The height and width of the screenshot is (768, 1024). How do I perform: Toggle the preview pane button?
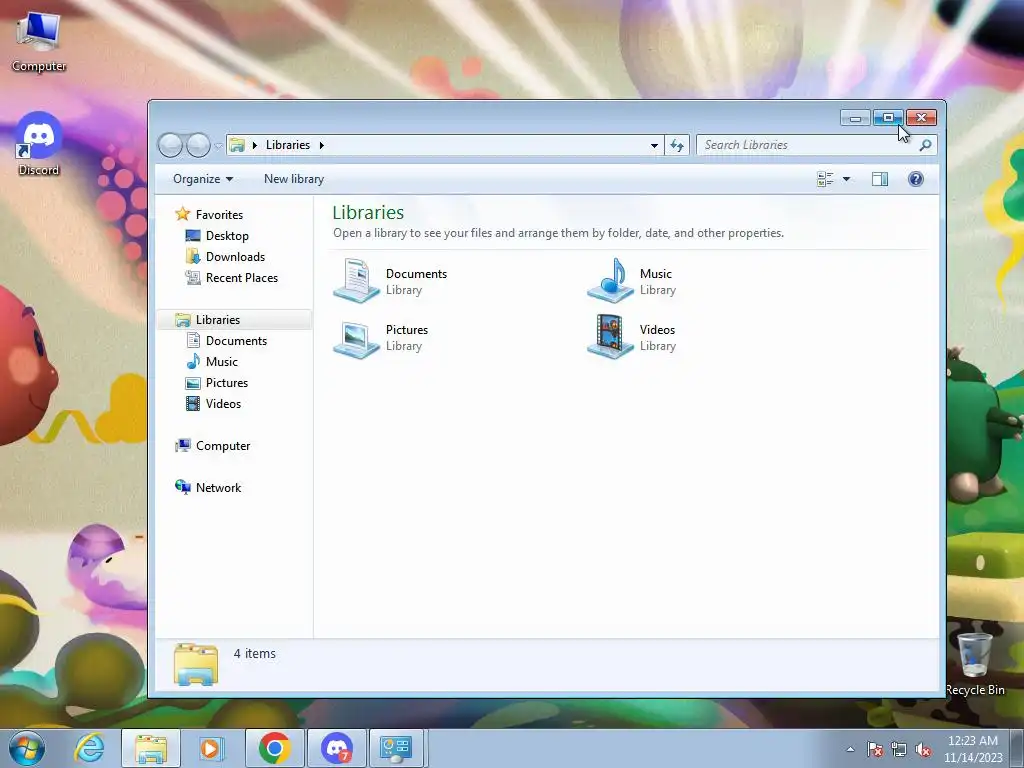880,179
